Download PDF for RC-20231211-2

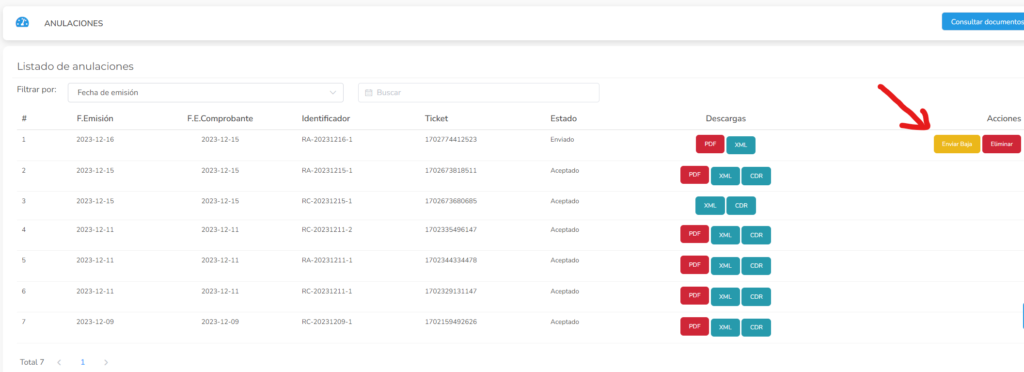coord(694,234)
